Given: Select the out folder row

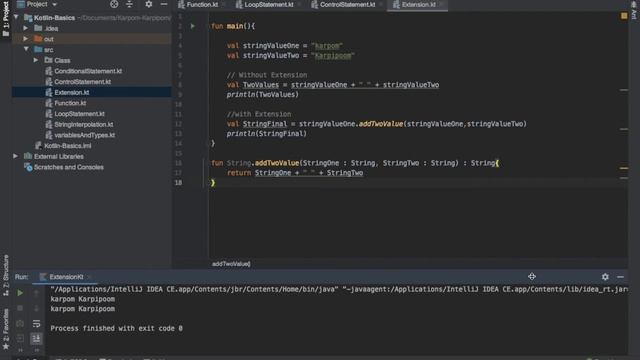Looking at the screenshot, I should click(x=91, y=39).
